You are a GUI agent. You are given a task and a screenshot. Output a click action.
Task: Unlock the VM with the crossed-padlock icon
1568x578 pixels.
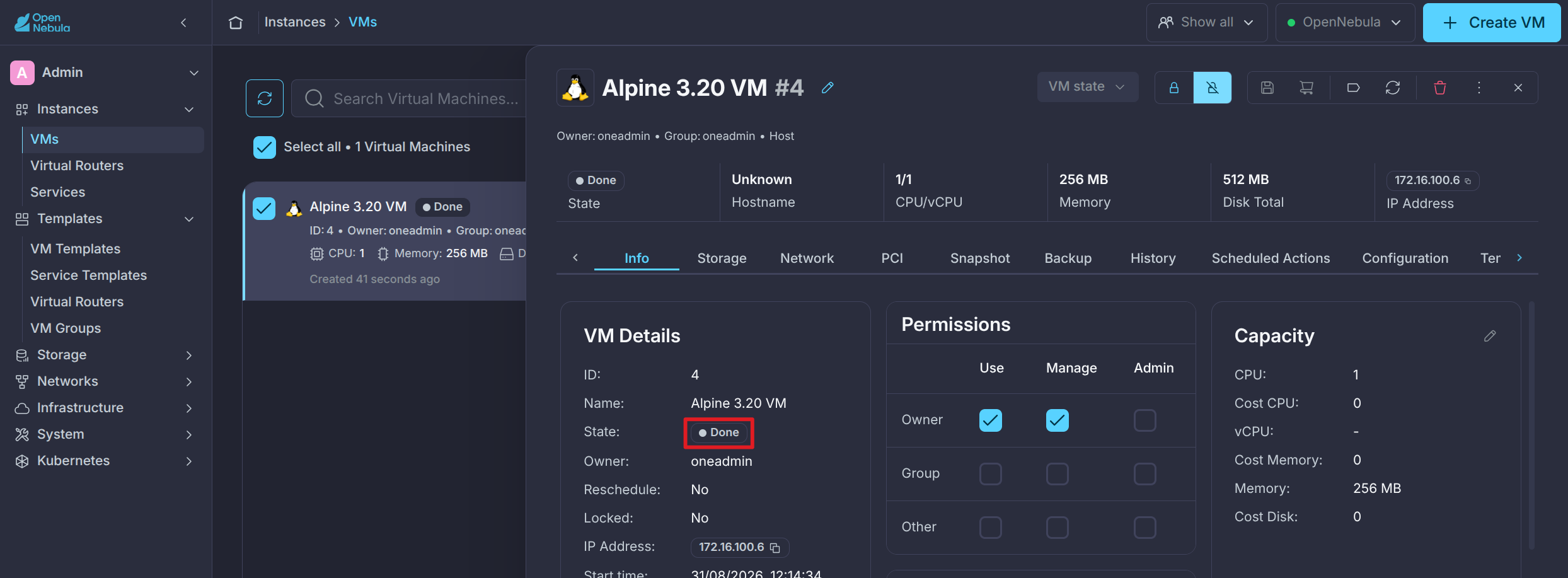pyautogui.click(x=1213, y=88)
